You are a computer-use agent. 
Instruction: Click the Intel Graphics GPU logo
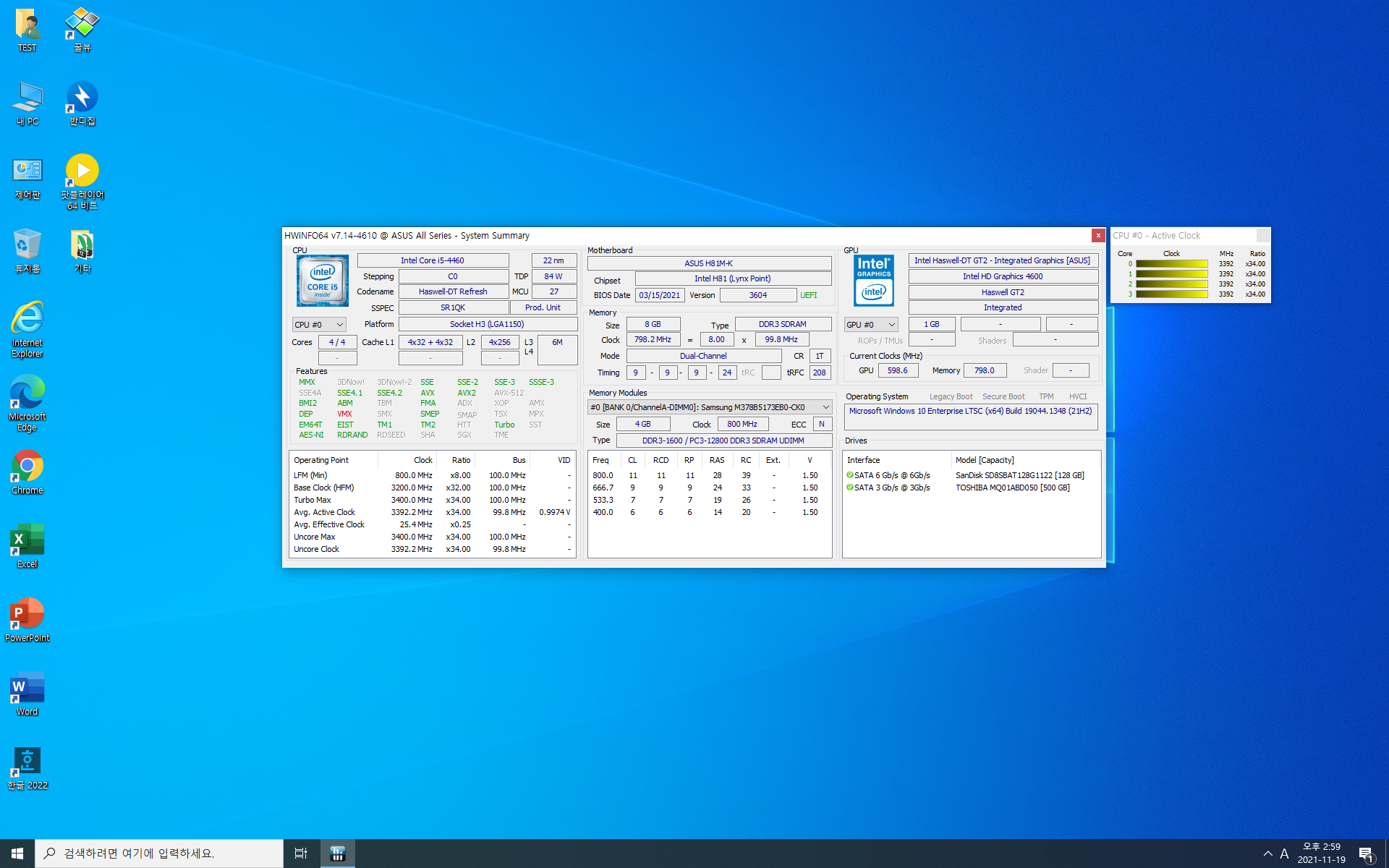pyautogui.click(x=874, y=281)
